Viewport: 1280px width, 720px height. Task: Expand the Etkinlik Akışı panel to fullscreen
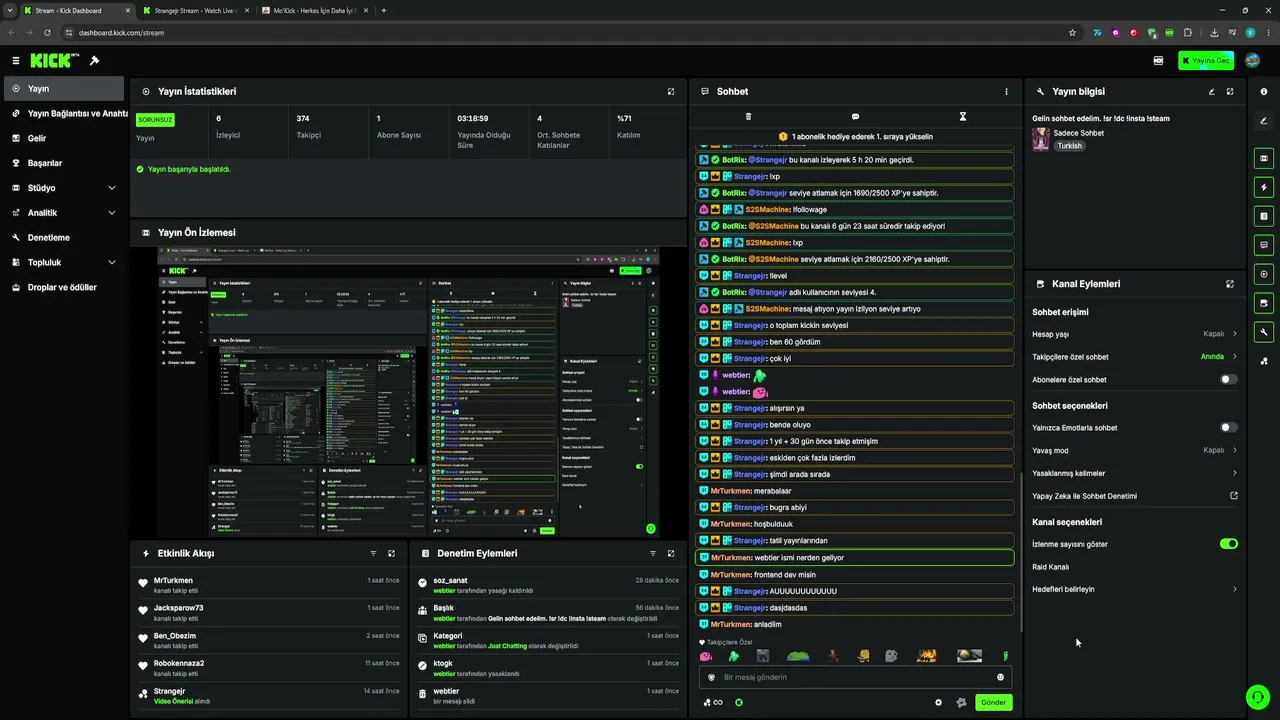(x=391, y=553)
